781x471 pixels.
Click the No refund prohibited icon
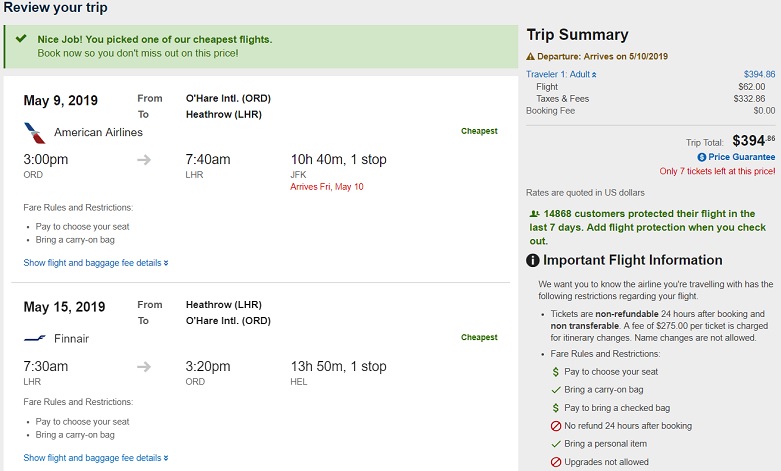click(556, 426)
